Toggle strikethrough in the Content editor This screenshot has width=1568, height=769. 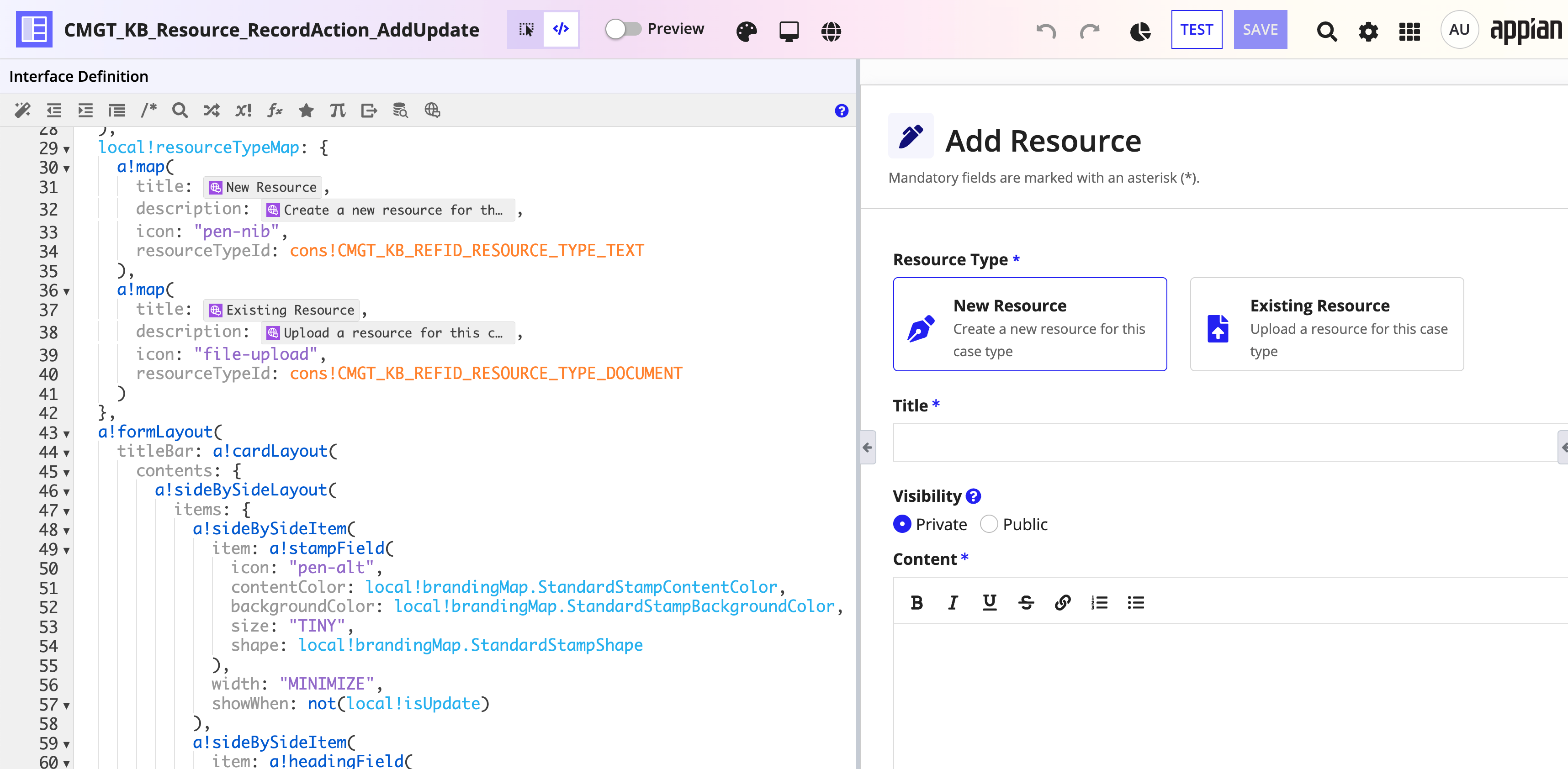(1026, 602)
